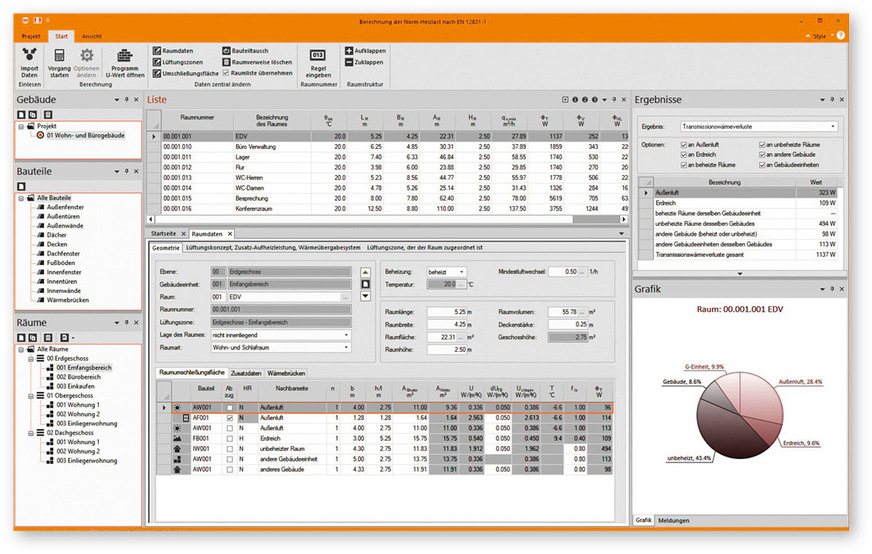Open the Ergebnis dropdown Transmissionswärmeverluste
Image resolution: width=872 pixels, height=554 pixels.
833,128
